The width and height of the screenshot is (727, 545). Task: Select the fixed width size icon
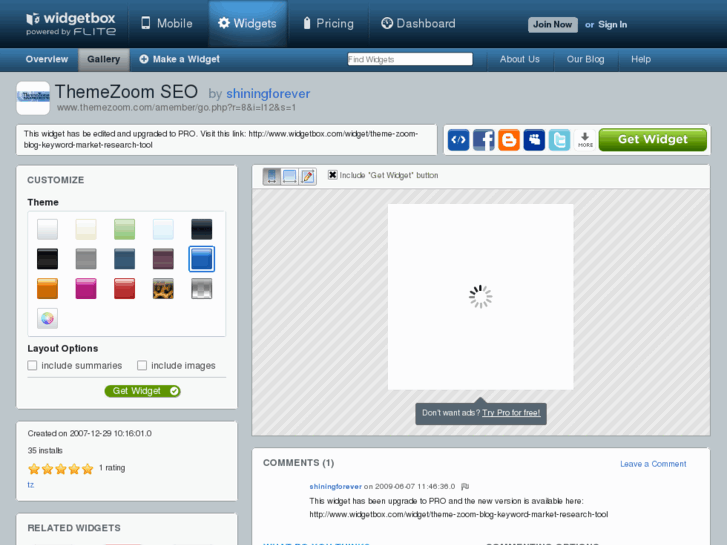(272, 176)
